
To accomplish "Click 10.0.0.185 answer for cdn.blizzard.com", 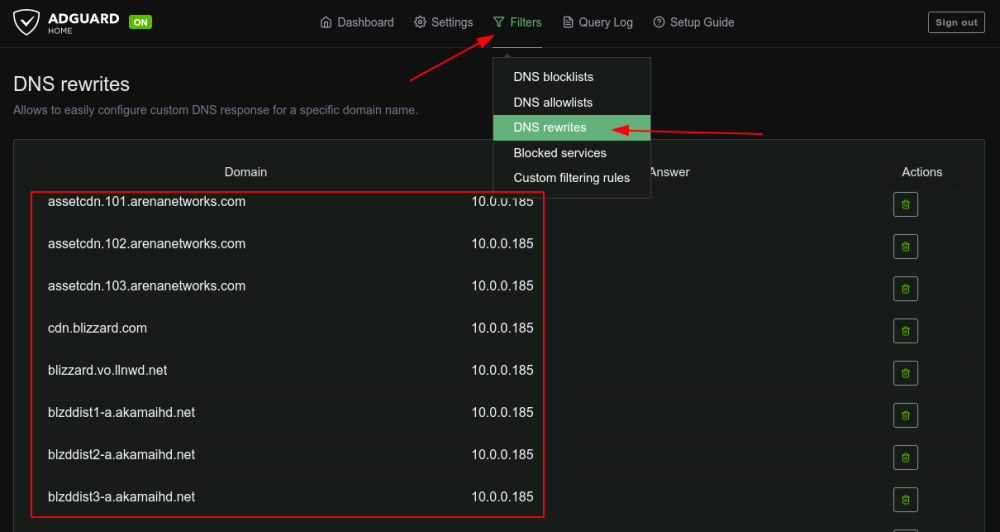I will click(503, 328).
